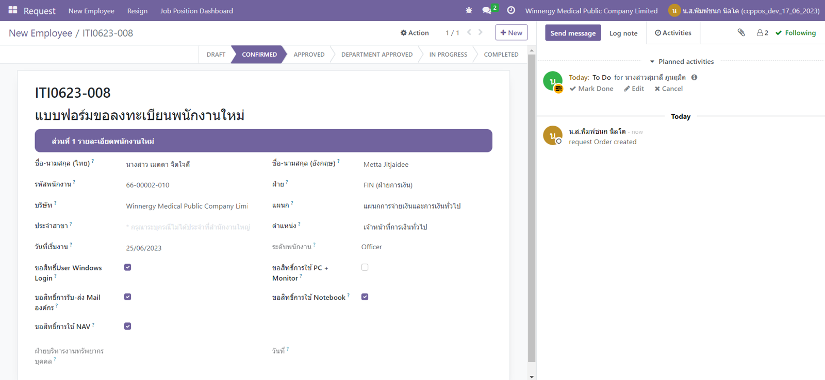
Task: Select the COMPLETED stage
Action: (501, 54)
